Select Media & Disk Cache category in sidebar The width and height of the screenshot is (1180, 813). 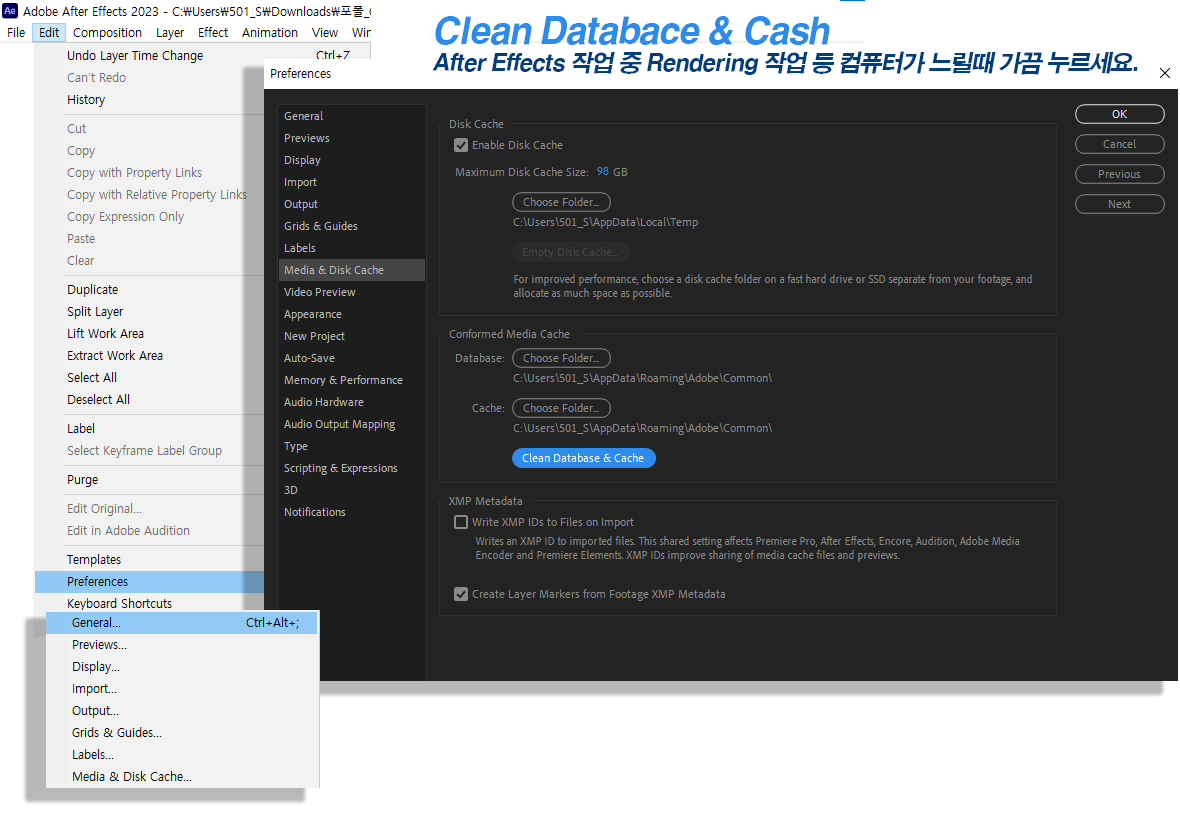(x=351, y=270)
